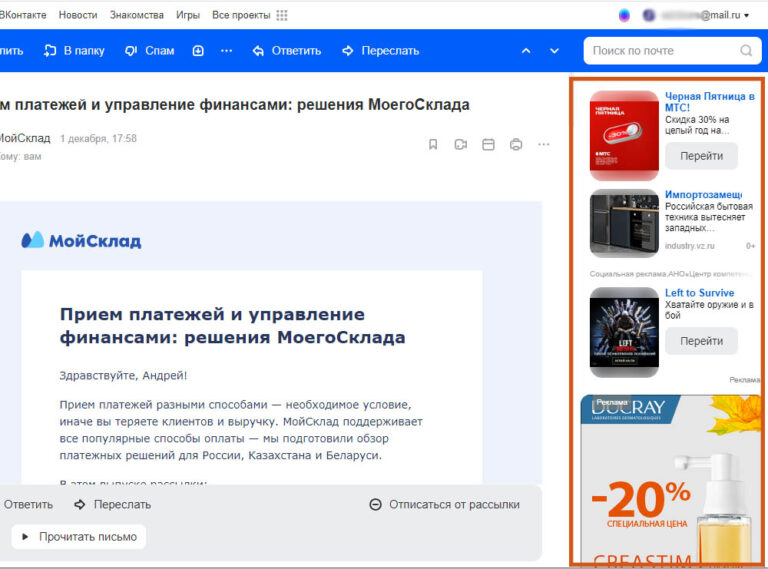Open the three-dot menu in message header

click(544, 144)
